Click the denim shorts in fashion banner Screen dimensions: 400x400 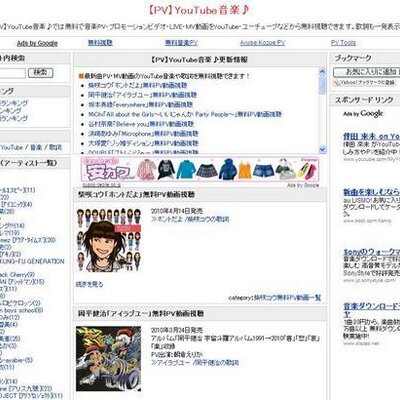(263, 170)
